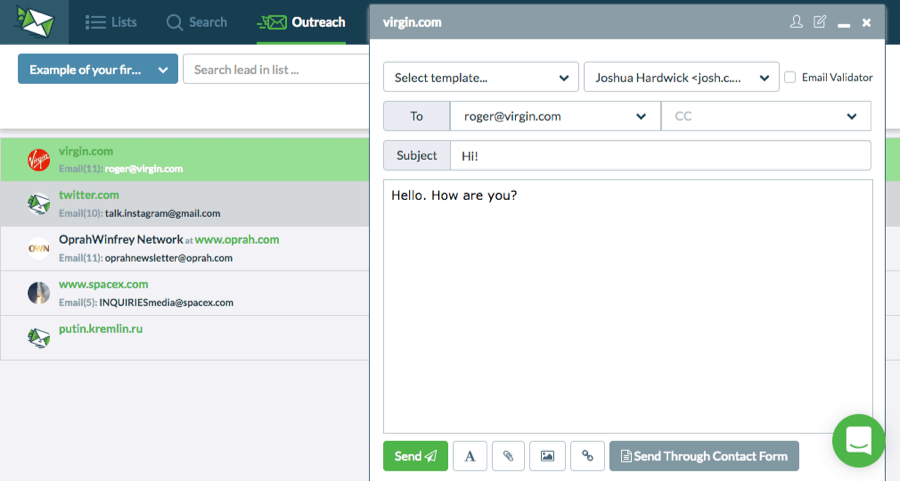Open the 'Select template...' dropdown

click(x=480, y=77)
